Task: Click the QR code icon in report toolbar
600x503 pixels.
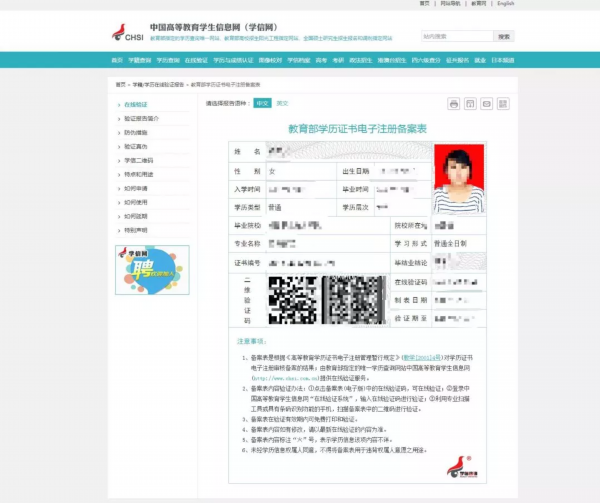Action: pyautogui.click(x=503, y=104)
